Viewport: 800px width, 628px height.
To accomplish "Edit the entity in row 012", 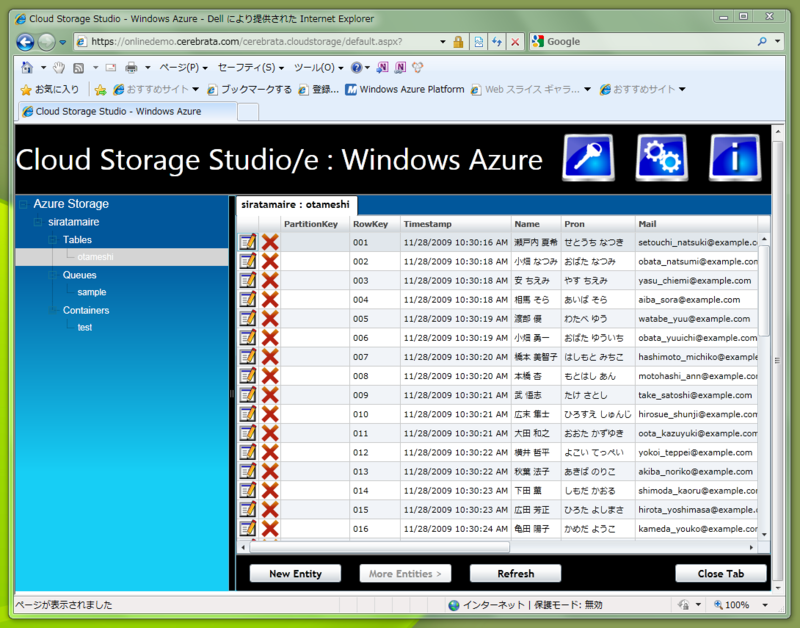I will coord(248,453).
